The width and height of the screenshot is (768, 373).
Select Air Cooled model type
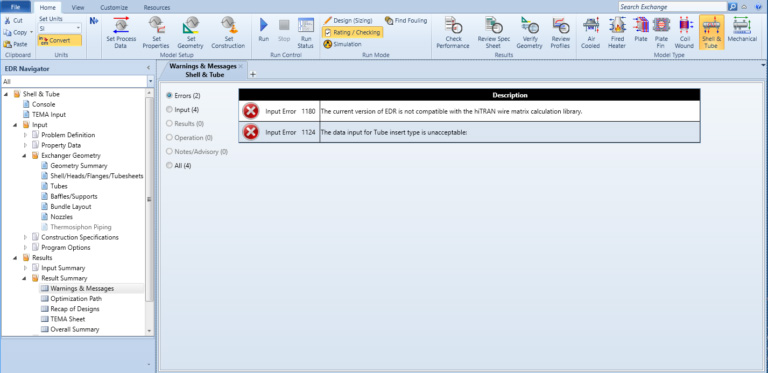tap(591, 32)
